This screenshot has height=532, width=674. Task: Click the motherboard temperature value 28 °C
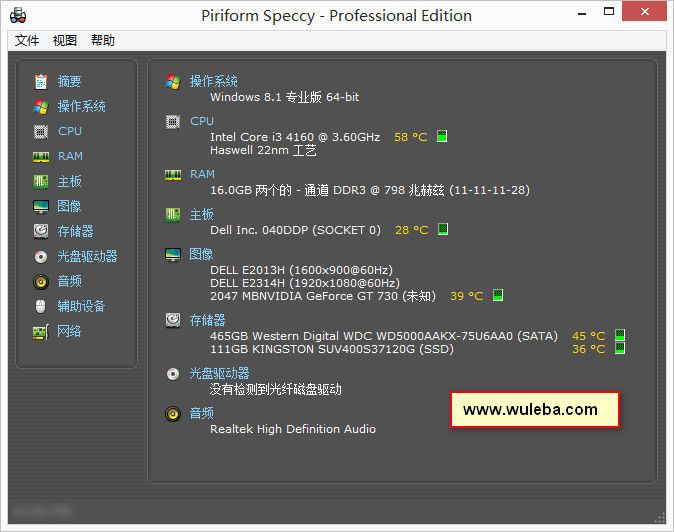pos(411,230)
